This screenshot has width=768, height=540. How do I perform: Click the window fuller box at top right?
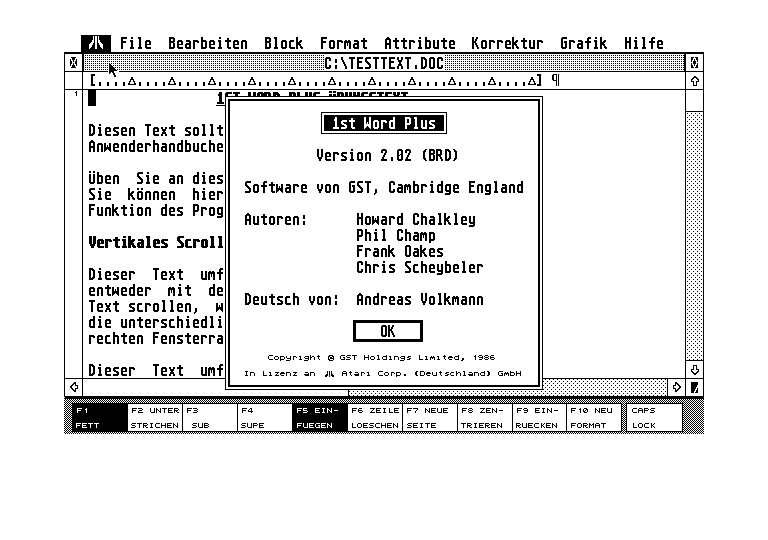(694, 63)
